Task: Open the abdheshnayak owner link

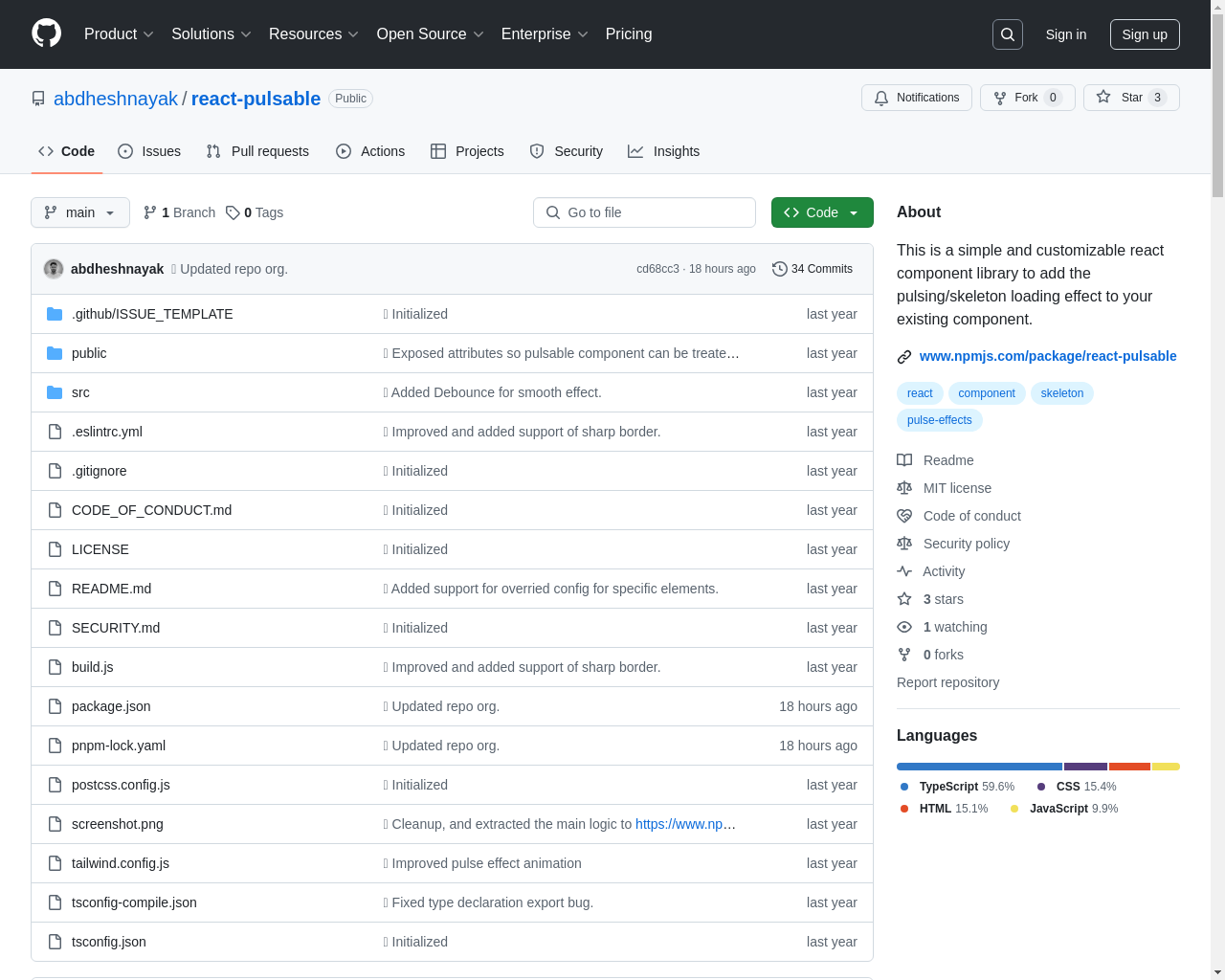Action: (x=116, y=99)
